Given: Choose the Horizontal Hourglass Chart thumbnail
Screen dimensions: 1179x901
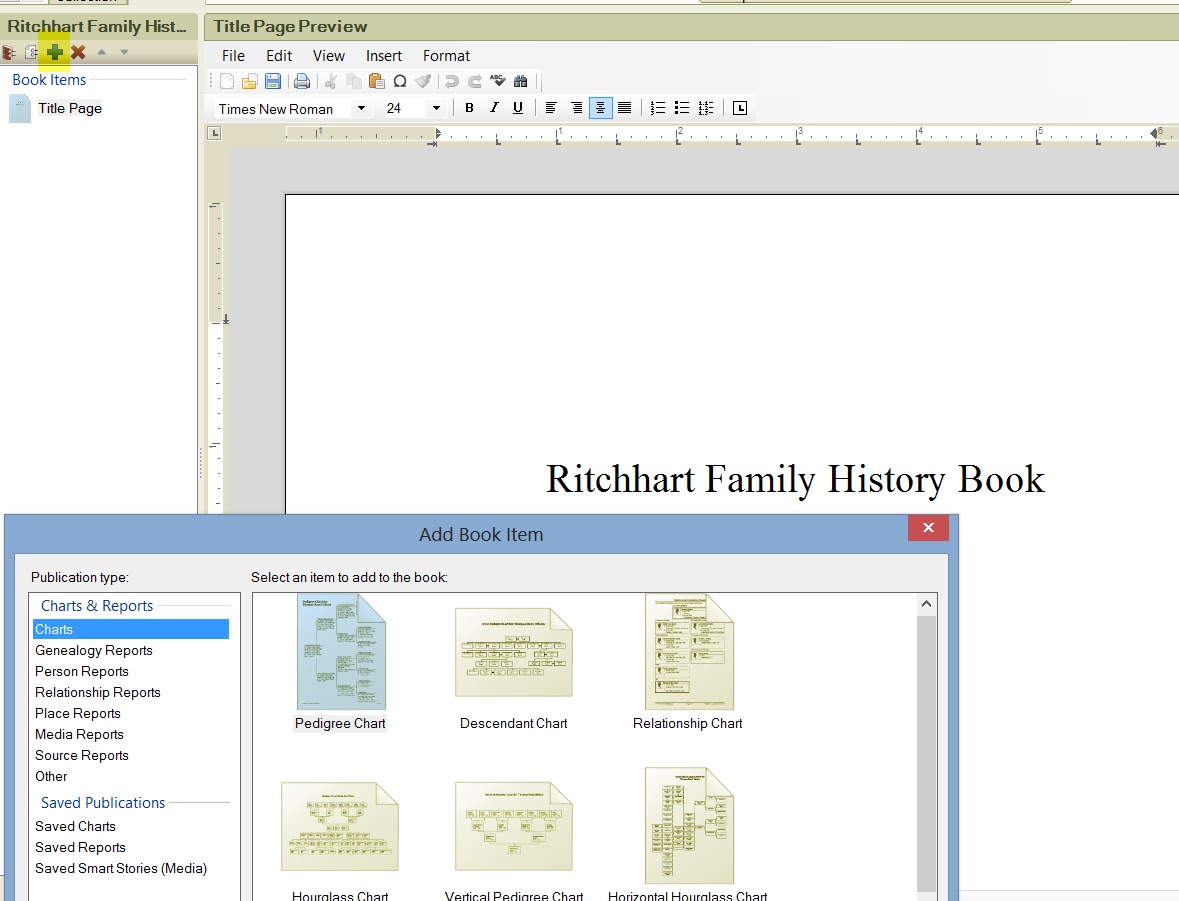Looking at the screenshot, I should point(689,826).
